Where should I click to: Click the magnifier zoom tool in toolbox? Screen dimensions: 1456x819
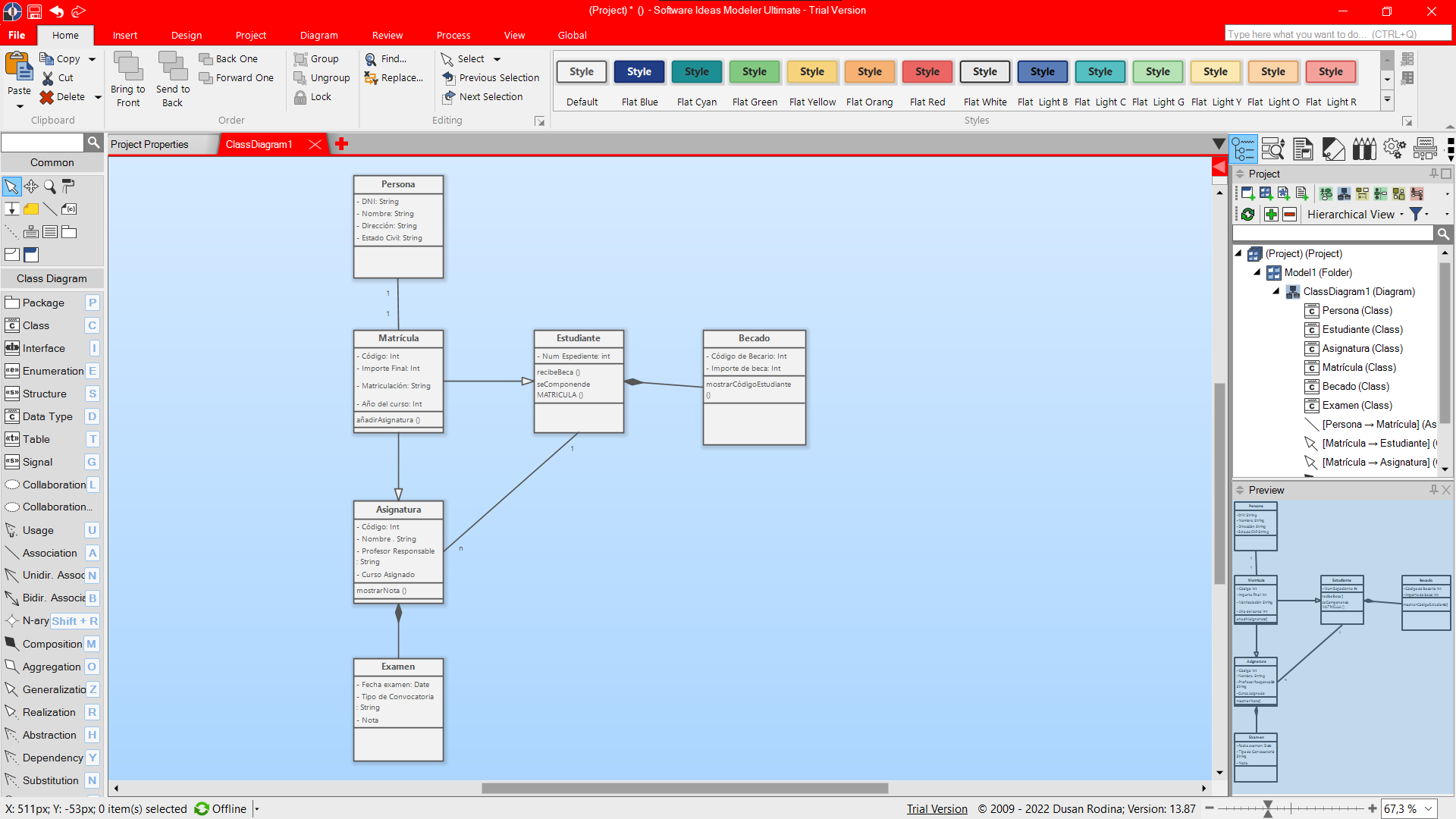(50, 187)
